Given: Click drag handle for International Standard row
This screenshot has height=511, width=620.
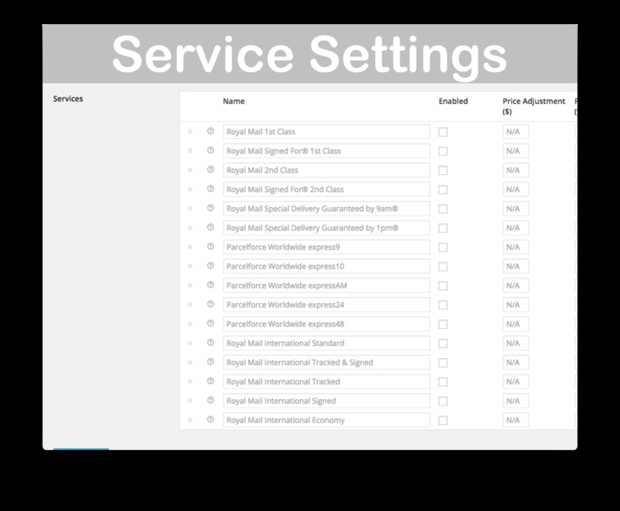Looking at the screenshot, I should [x=190, y=343].
